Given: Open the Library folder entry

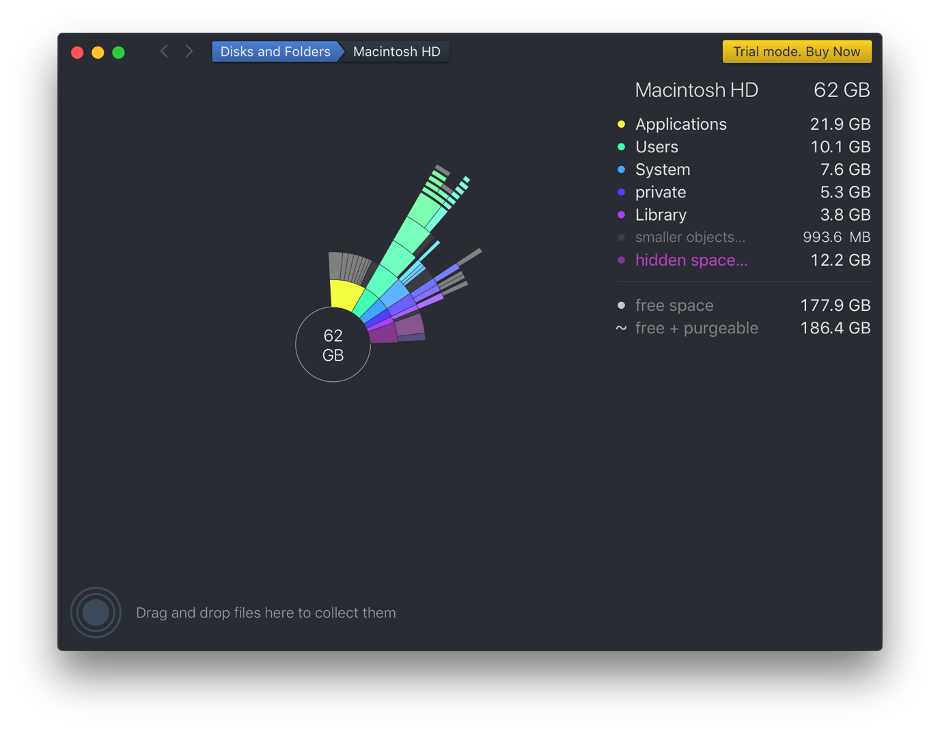Looking at the screenshot, I should 660,215.
